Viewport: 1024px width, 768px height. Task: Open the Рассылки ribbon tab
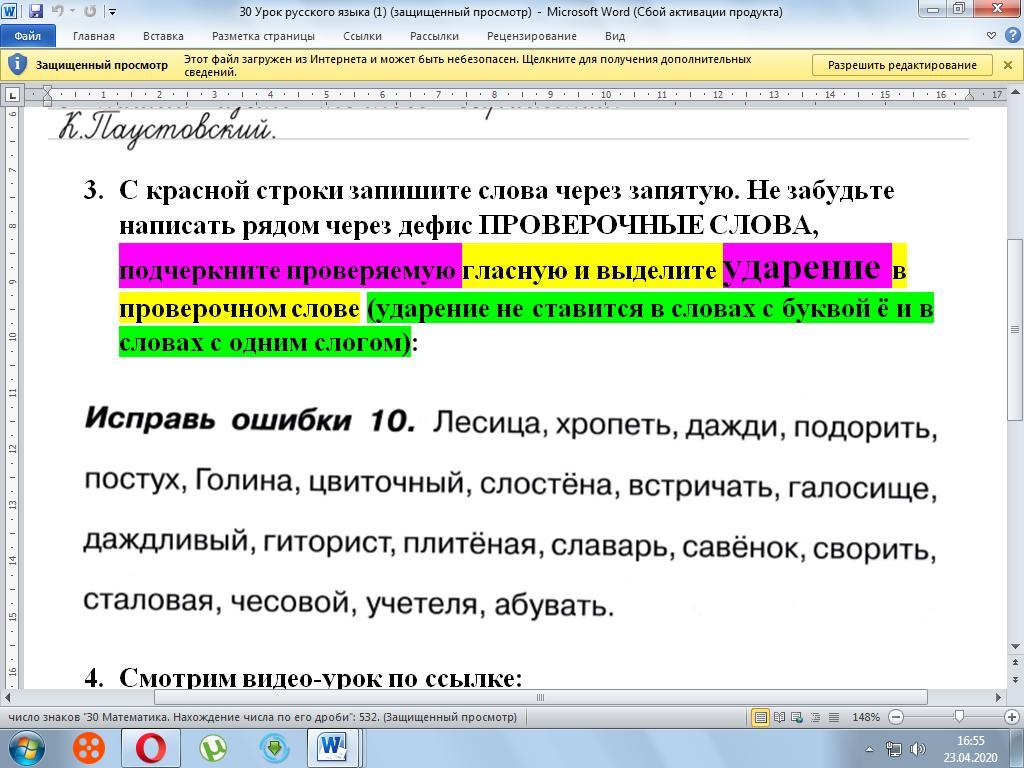pyautogui.click(x=434, y=37)
